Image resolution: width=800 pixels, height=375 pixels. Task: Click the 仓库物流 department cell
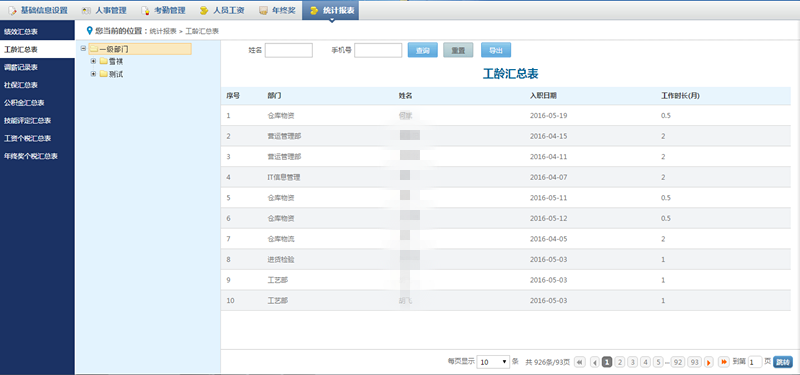click(281, 239)
